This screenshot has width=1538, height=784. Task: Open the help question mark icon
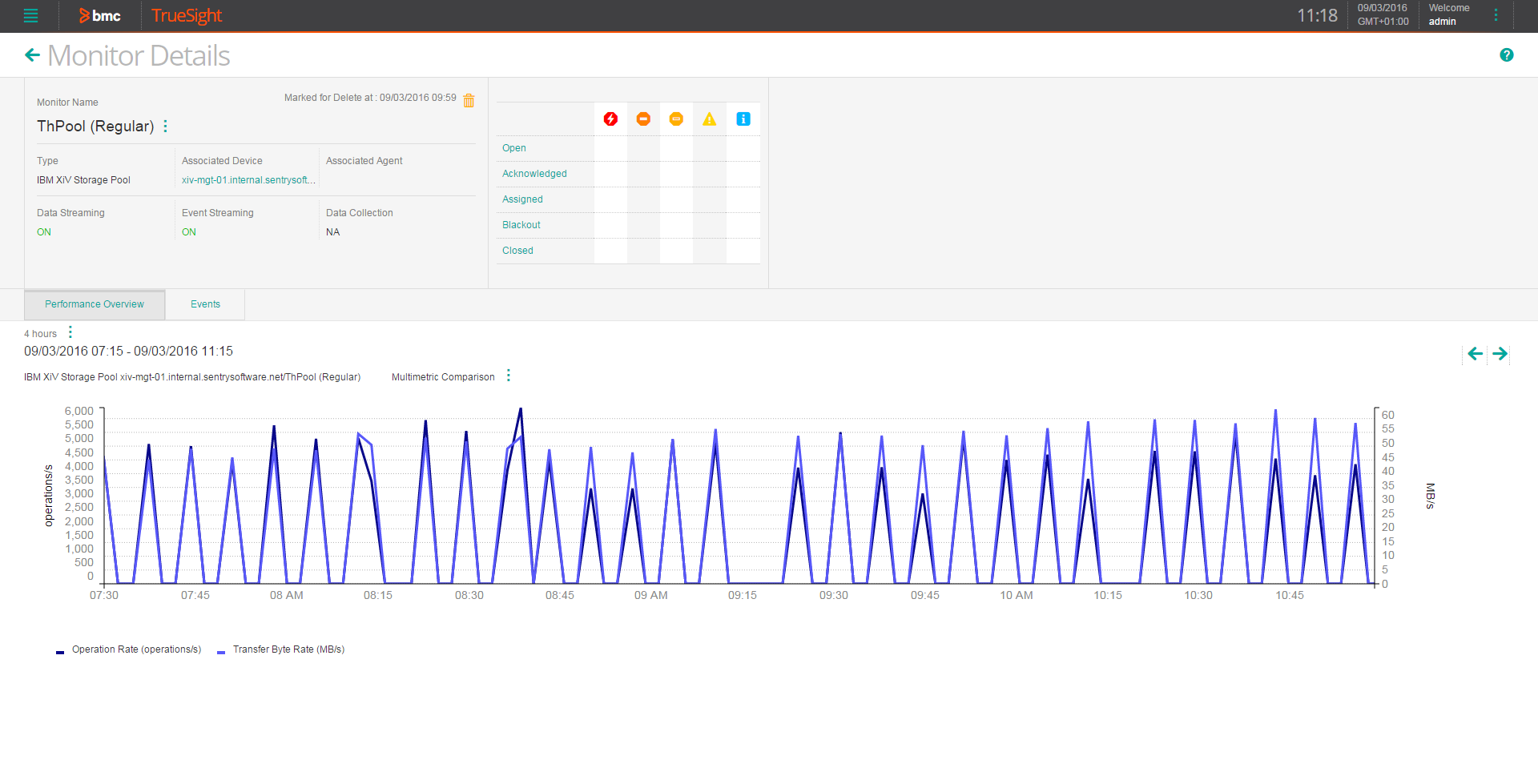coord(1506,54)
